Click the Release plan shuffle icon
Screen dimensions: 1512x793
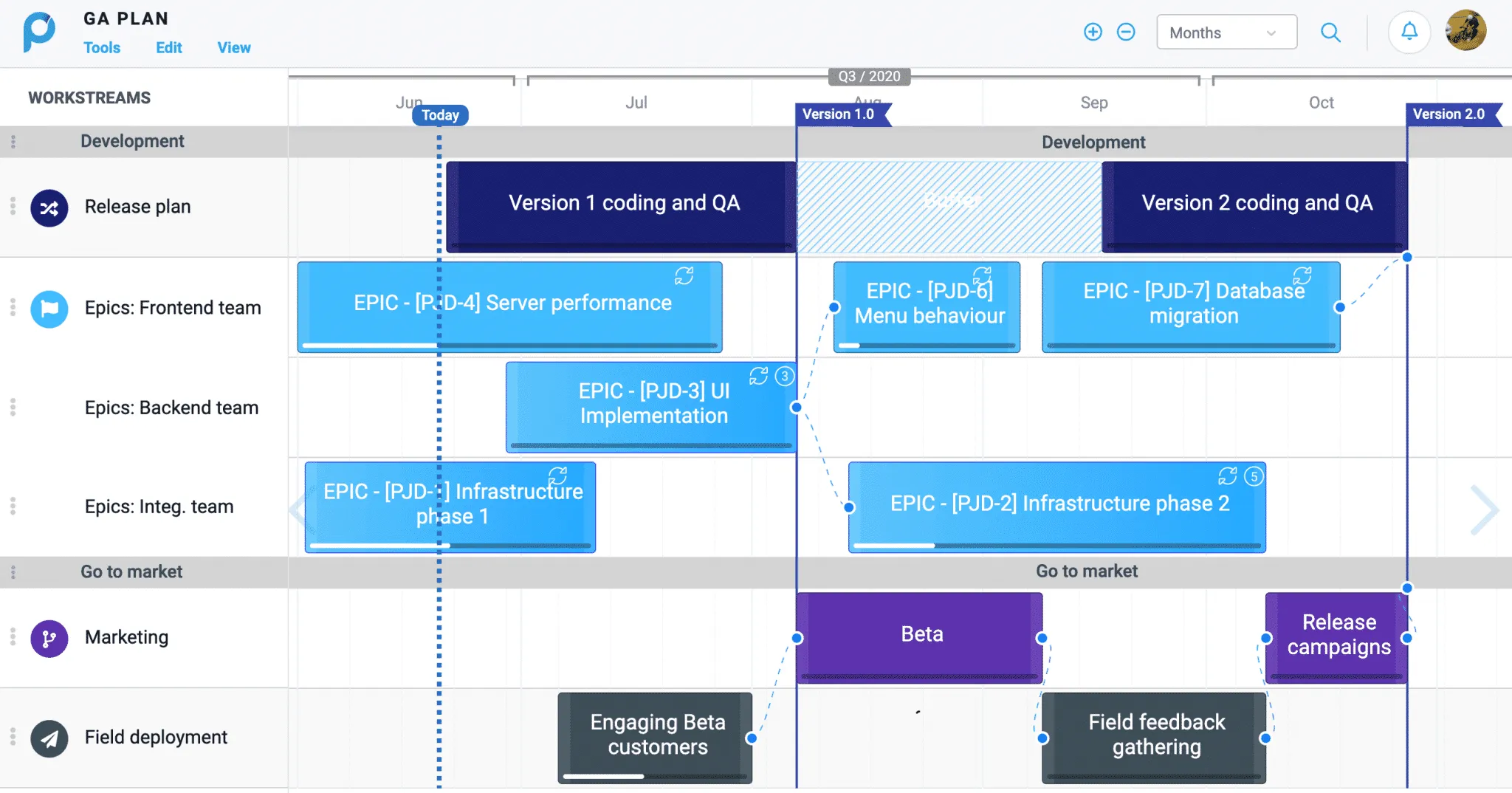click(49, 208)
